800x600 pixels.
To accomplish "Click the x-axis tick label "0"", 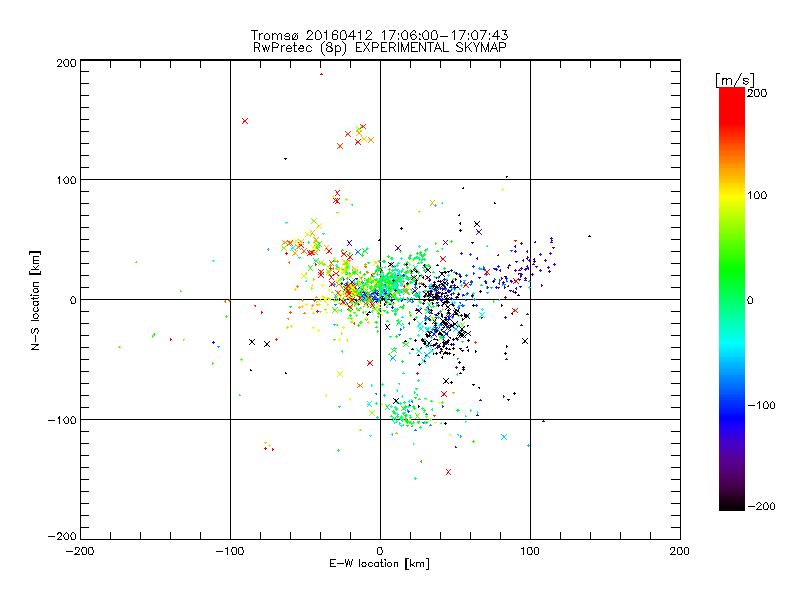I will click(380, 551).
